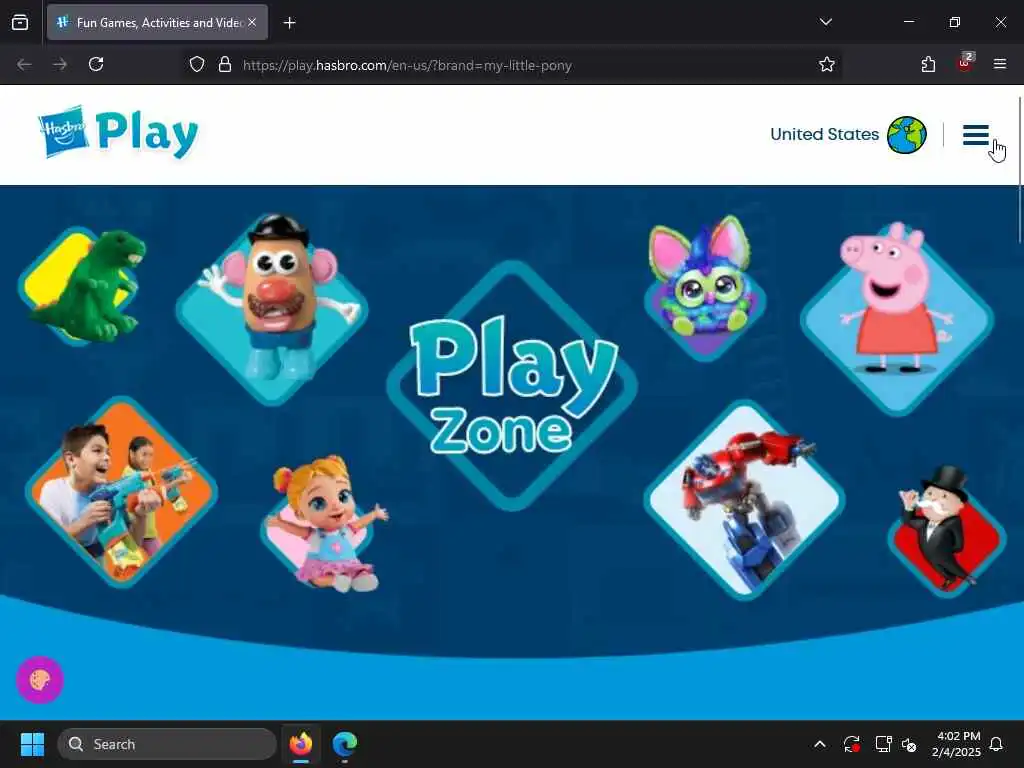This screenshot has width=1024, height=768.
Task: Go forward to the next page
Action: [60, 64]
